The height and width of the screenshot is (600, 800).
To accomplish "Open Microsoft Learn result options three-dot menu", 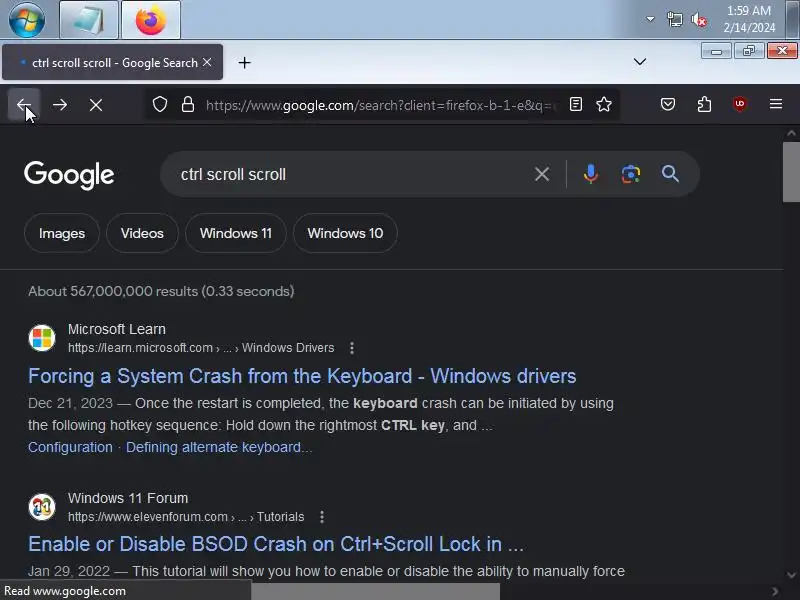I will coord(352,348).
